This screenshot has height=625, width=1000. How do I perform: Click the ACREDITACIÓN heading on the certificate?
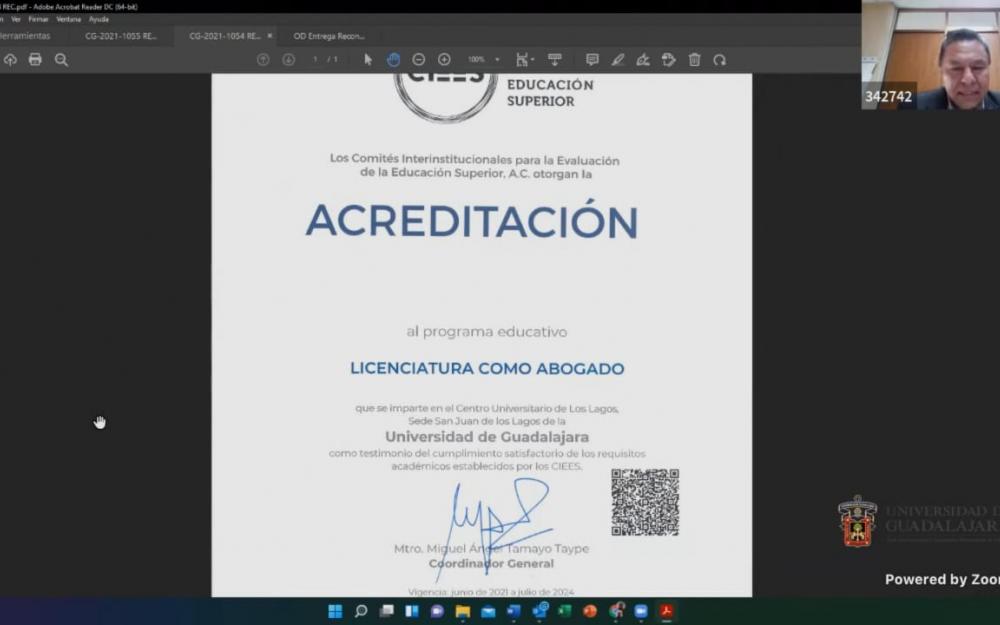pyautogui.click(x=472, y=221)
